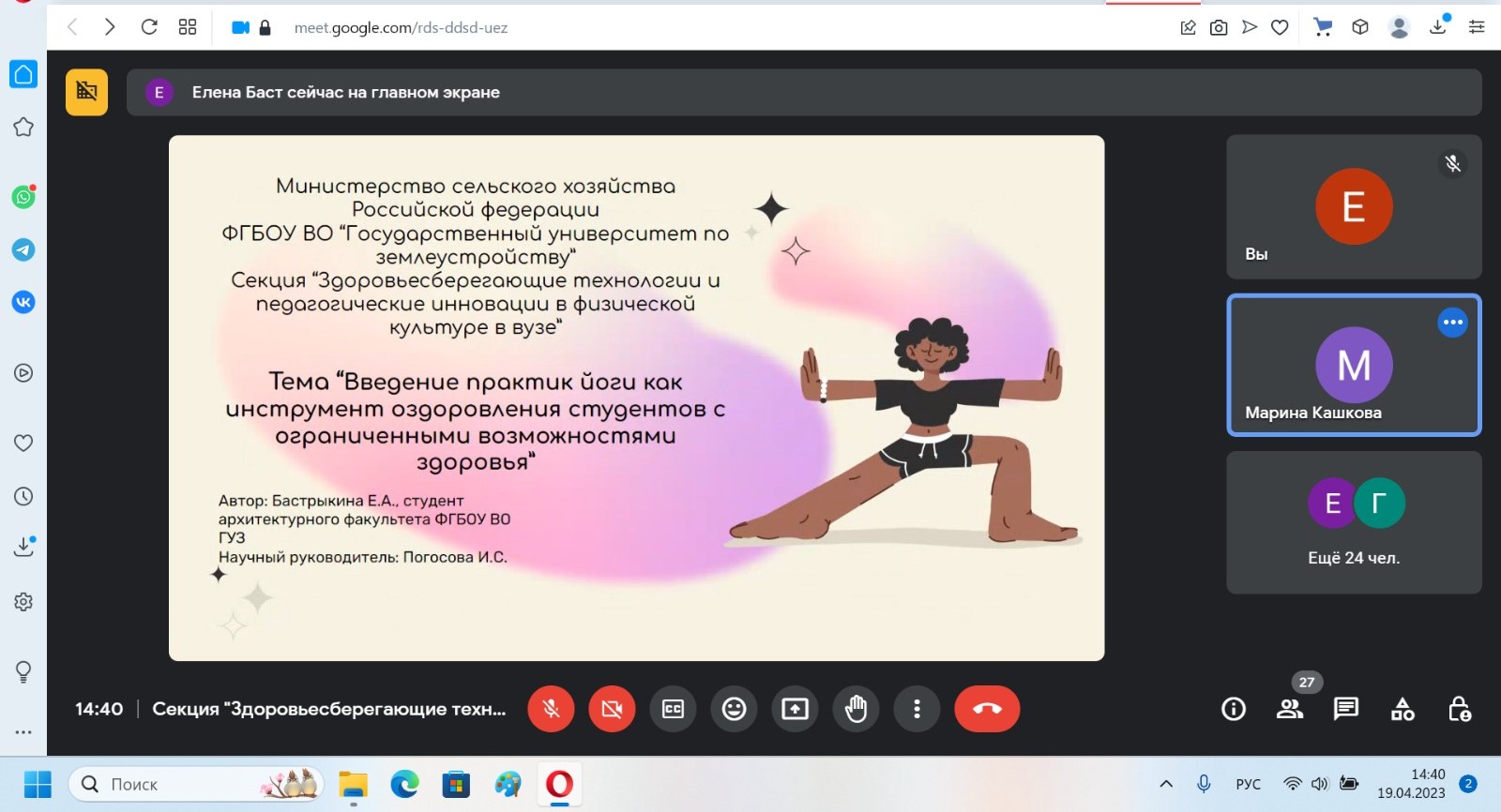Toggle the microphone mute button

pyautogui.click(x=551, y=709)
